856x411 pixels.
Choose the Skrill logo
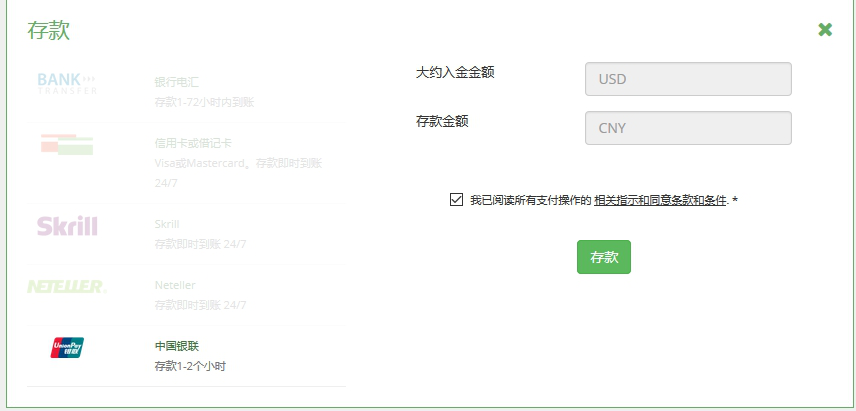coord(67,226)
